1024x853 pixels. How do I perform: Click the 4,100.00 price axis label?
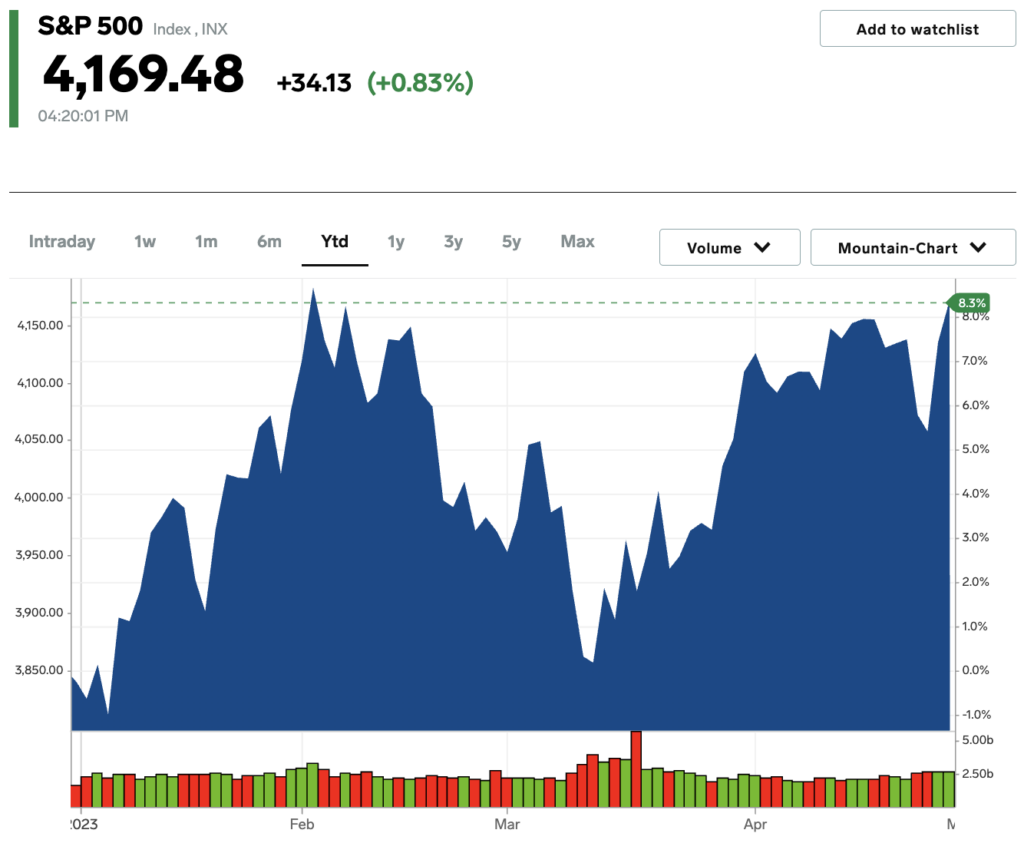(40, 383)
